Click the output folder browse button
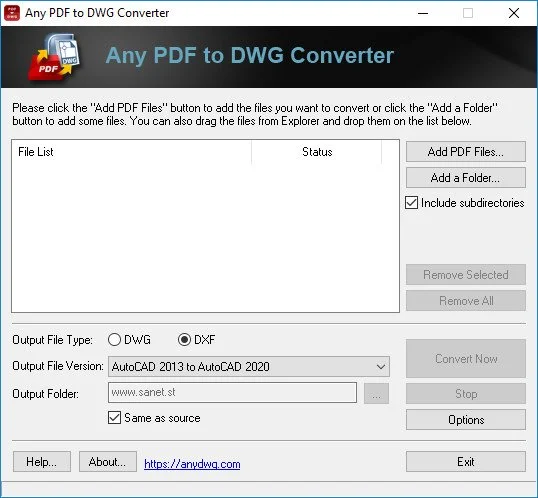 click(x=376, y=394)
